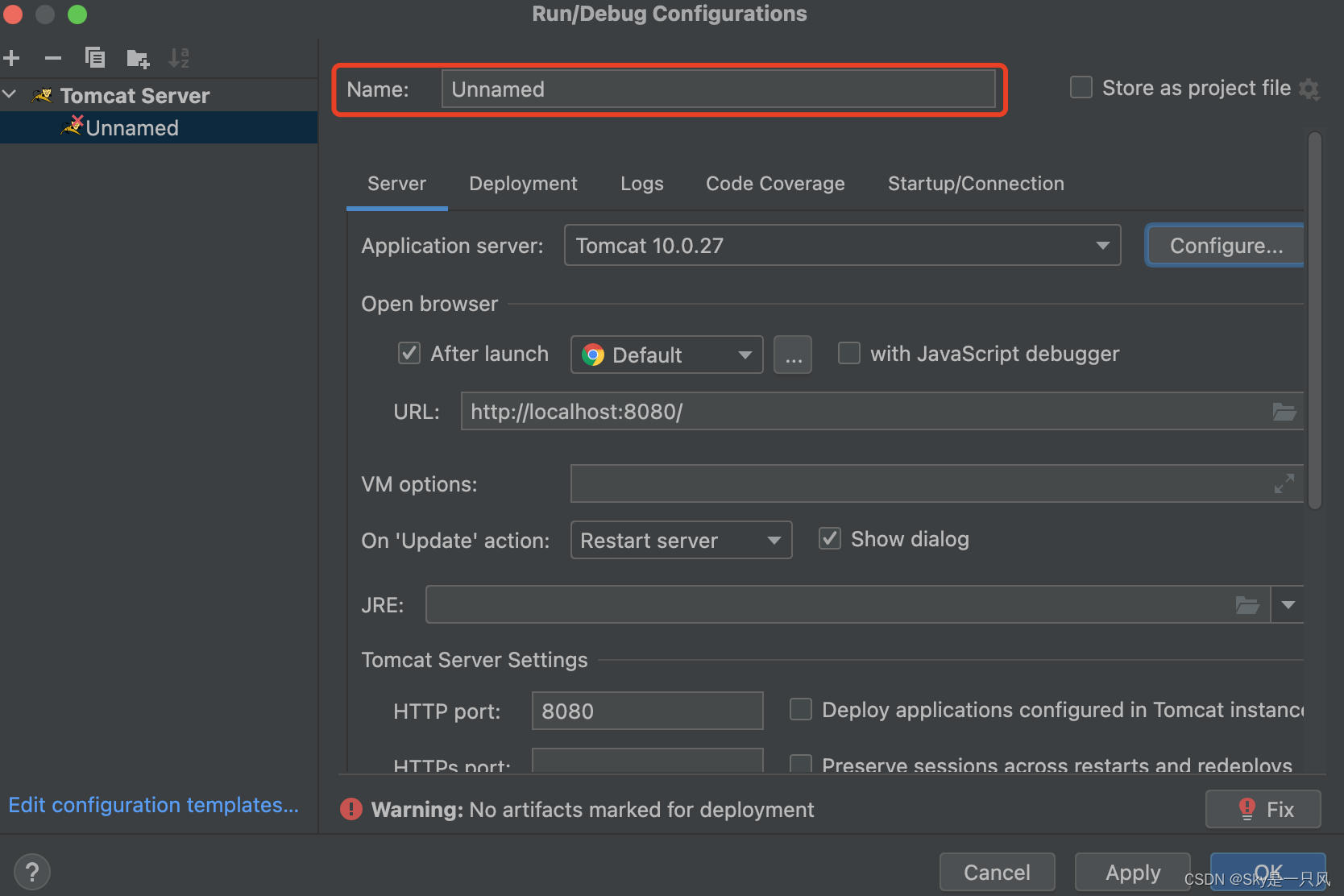This screenshot has width=1344, height=896.
Task: Move configuration into new folder
Action: [x=138, y=58]
